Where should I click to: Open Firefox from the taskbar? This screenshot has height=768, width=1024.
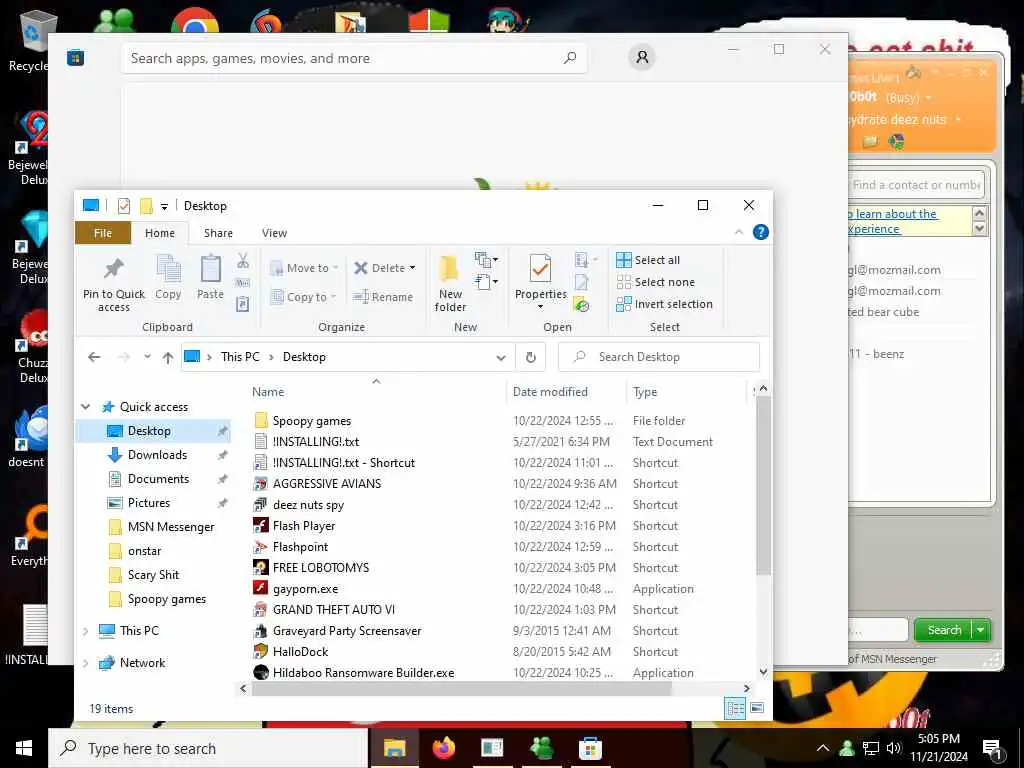point(443,748)
